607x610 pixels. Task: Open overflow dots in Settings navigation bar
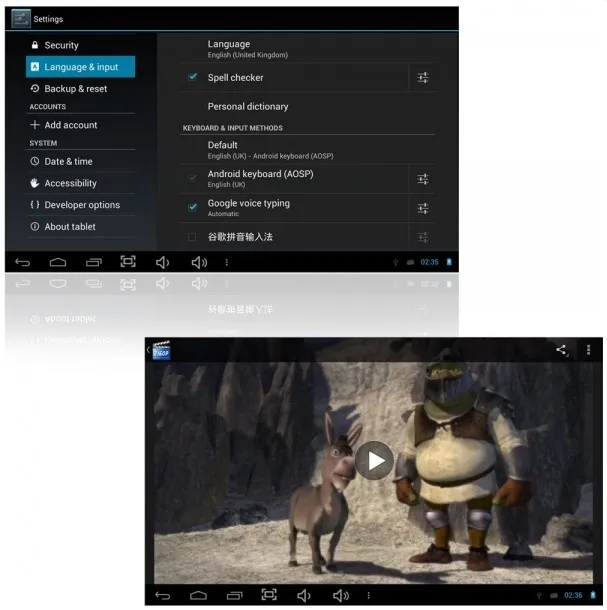[226, 263]
